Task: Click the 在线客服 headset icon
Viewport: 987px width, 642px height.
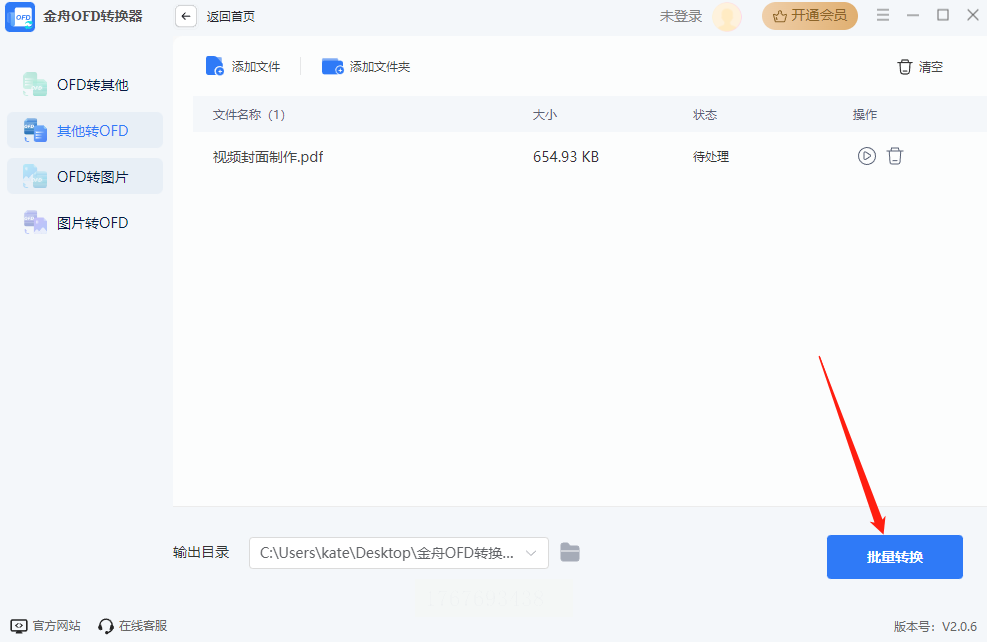Action: point(106,626)
